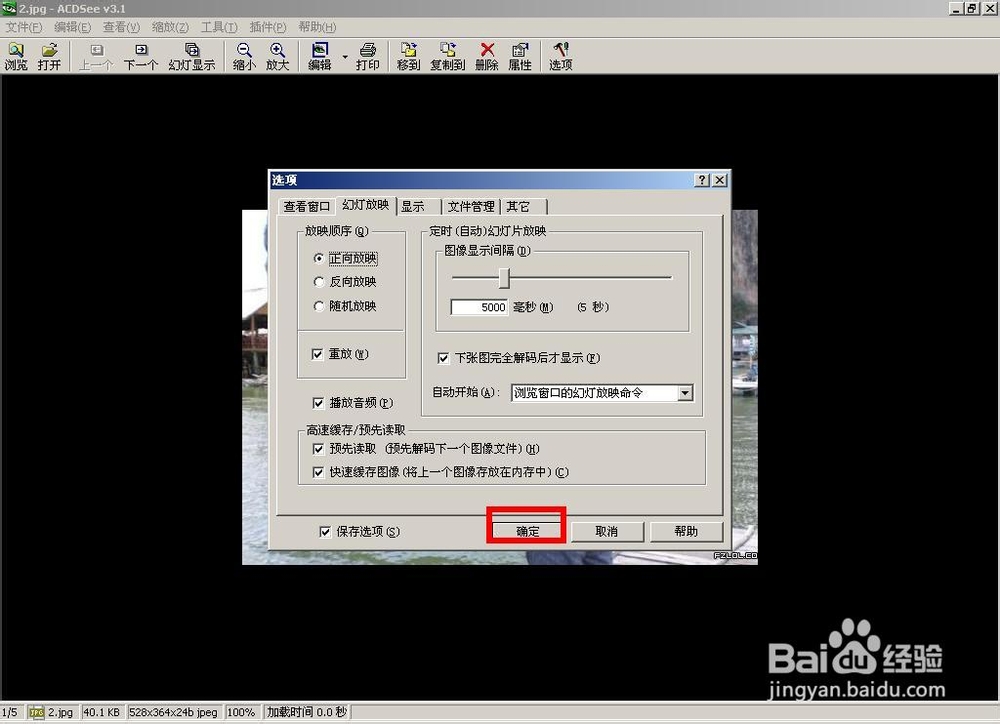Image resolution: width=1000 pixels, height=724 pixels.
Task: Open the 缩放(Z) menu
Action: (x=170, y=27)
